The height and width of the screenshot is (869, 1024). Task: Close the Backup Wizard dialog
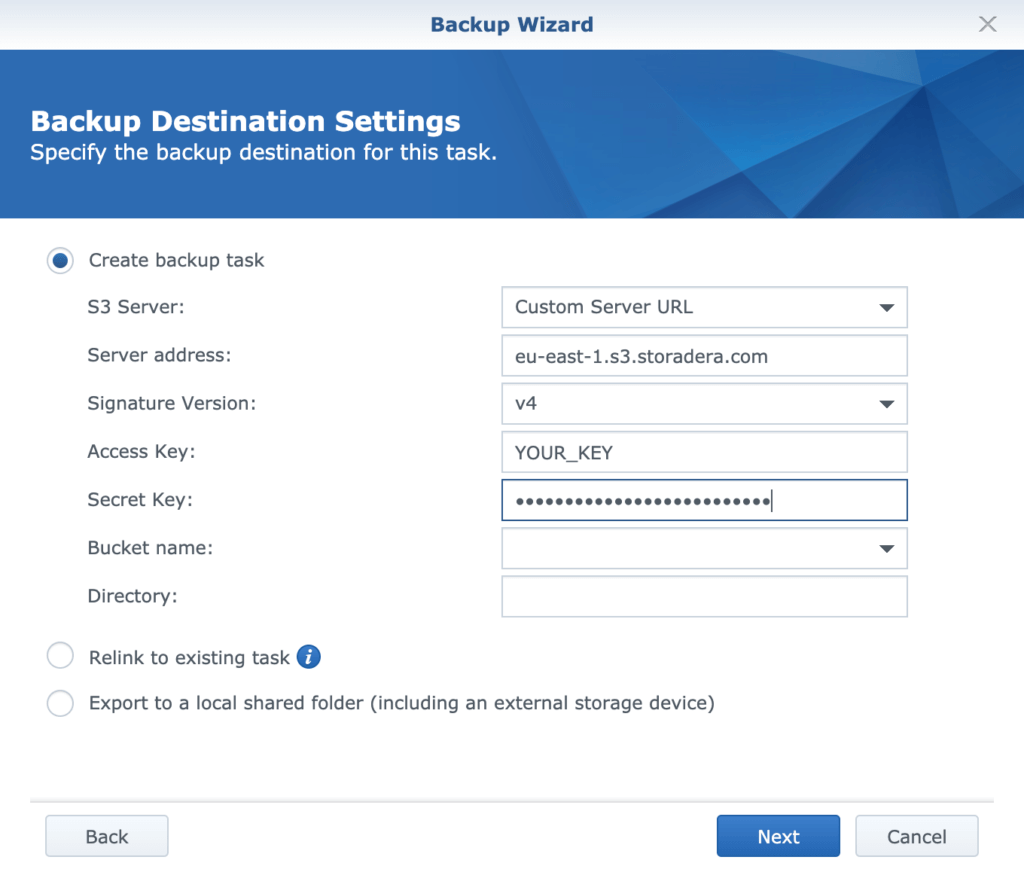click(x=988, y=24)
